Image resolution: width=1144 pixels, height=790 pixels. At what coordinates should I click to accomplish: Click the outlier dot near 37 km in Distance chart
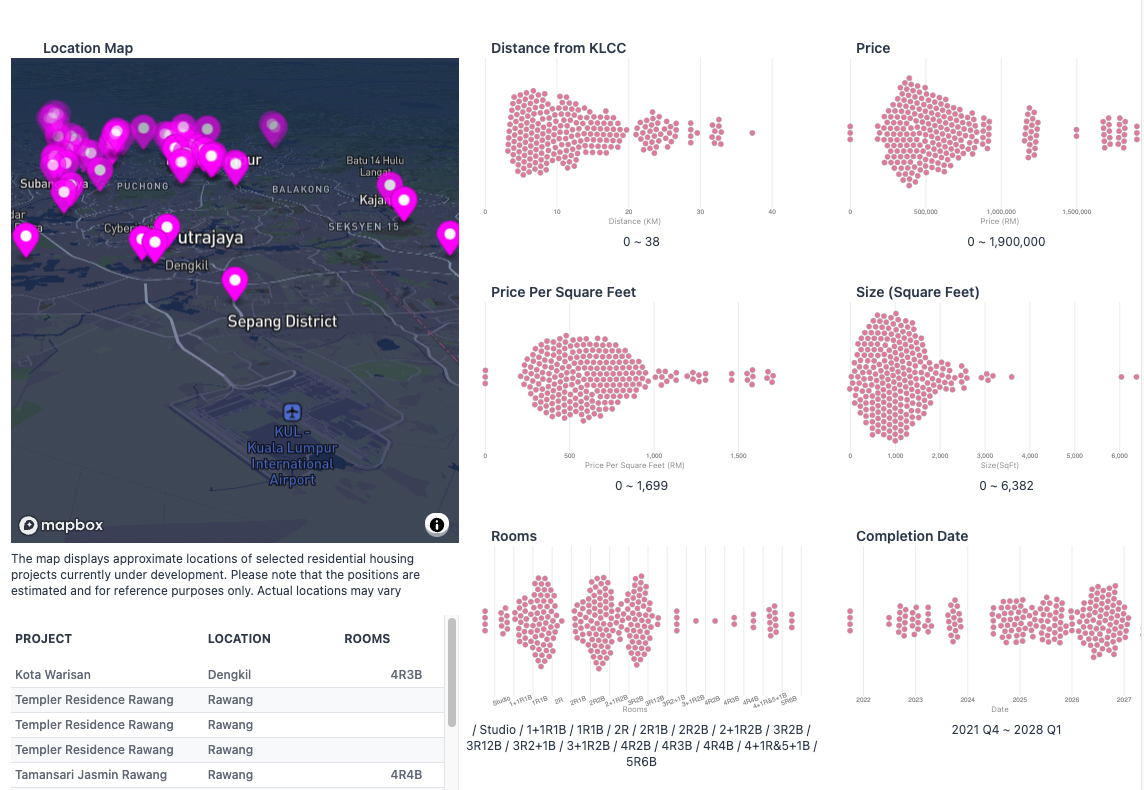coord(752,133)
